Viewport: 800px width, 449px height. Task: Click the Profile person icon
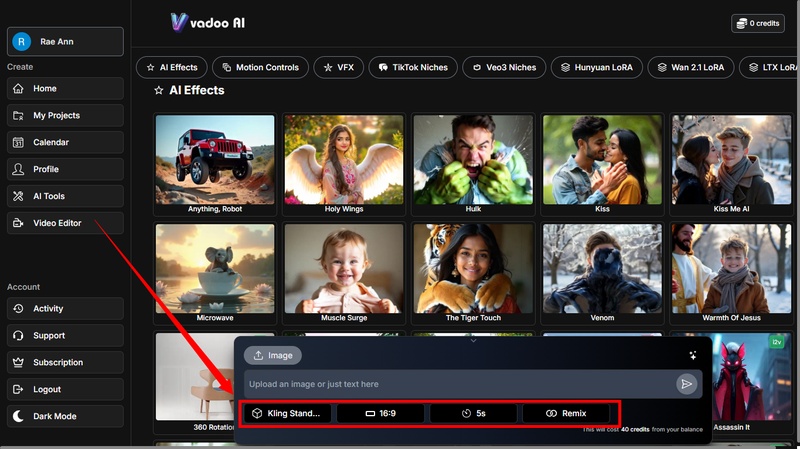pyautogui.click(x=18, y=169)
